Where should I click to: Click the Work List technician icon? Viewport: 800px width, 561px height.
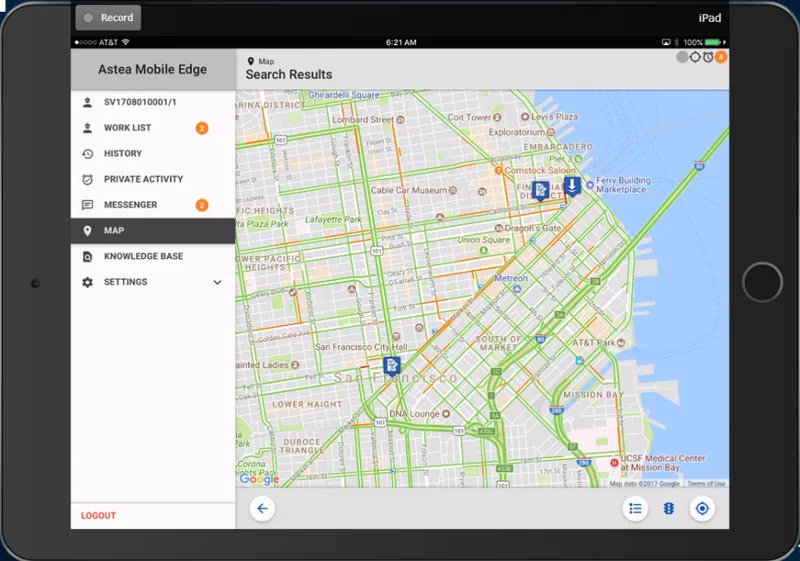(88, 128)
